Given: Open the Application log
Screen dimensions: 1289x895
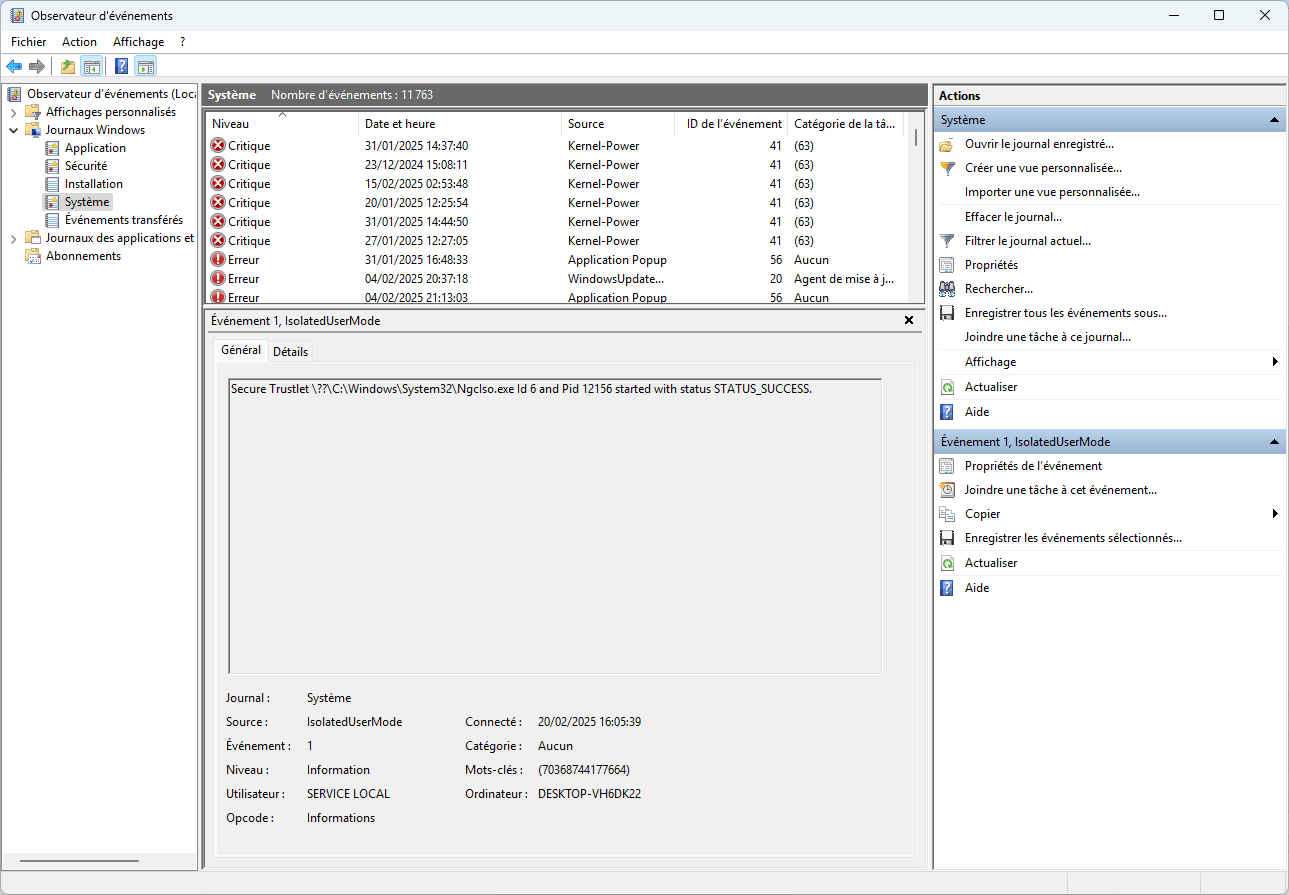Looking at the screenshot, I should (95, 148).
